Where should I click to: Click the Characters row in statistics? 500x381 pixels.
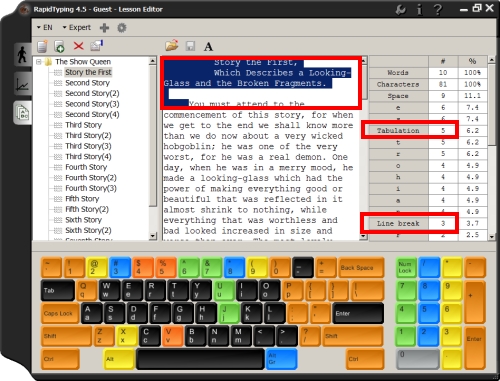point(428,84)
